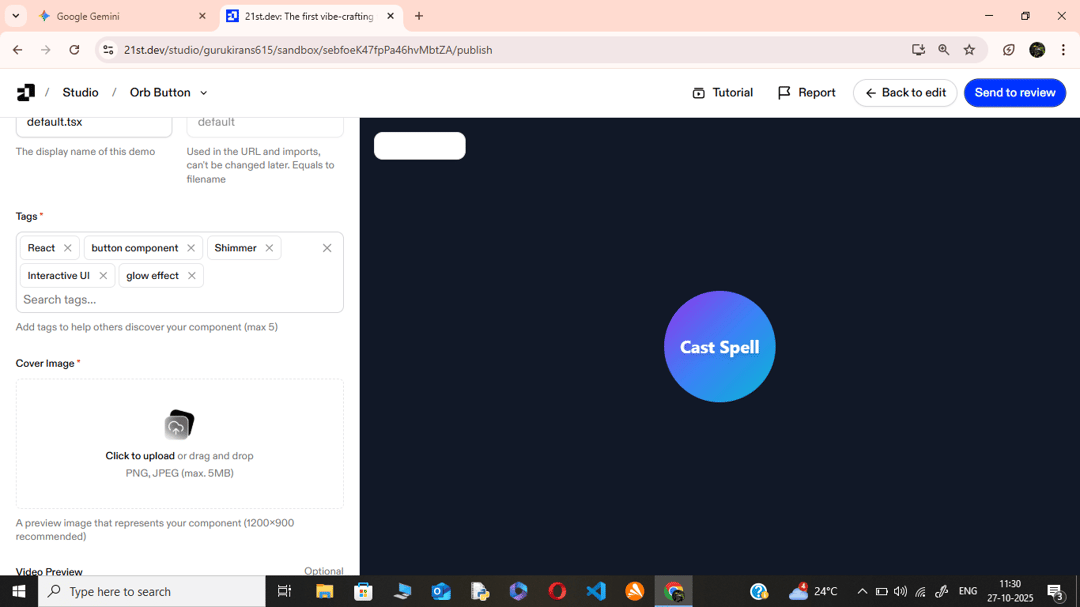The height and width of the screenshot is (607, 1080).
Task: Open the zoom magnifier icon
Action: click(x=944, y=50)
